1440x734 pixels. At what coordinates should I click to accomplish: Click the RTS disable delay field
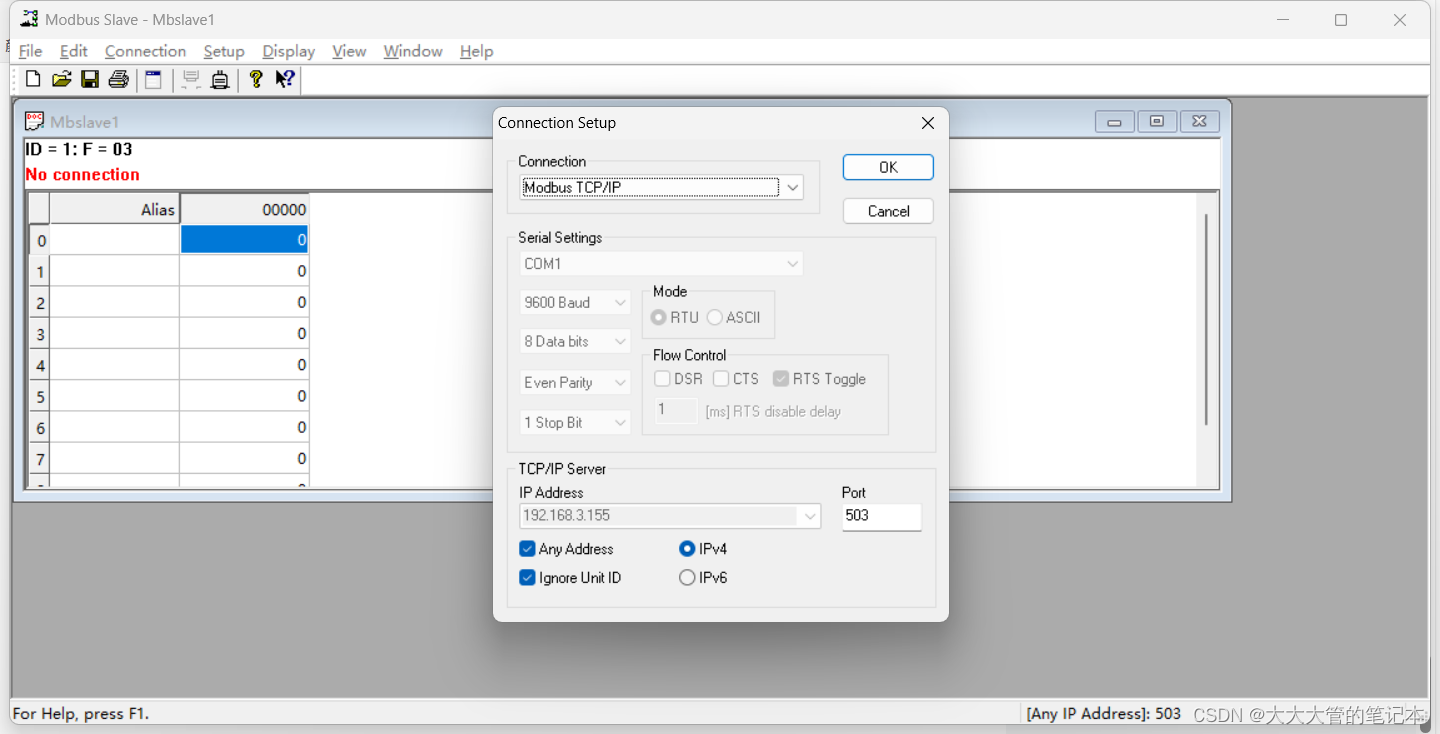coord(675,410)
